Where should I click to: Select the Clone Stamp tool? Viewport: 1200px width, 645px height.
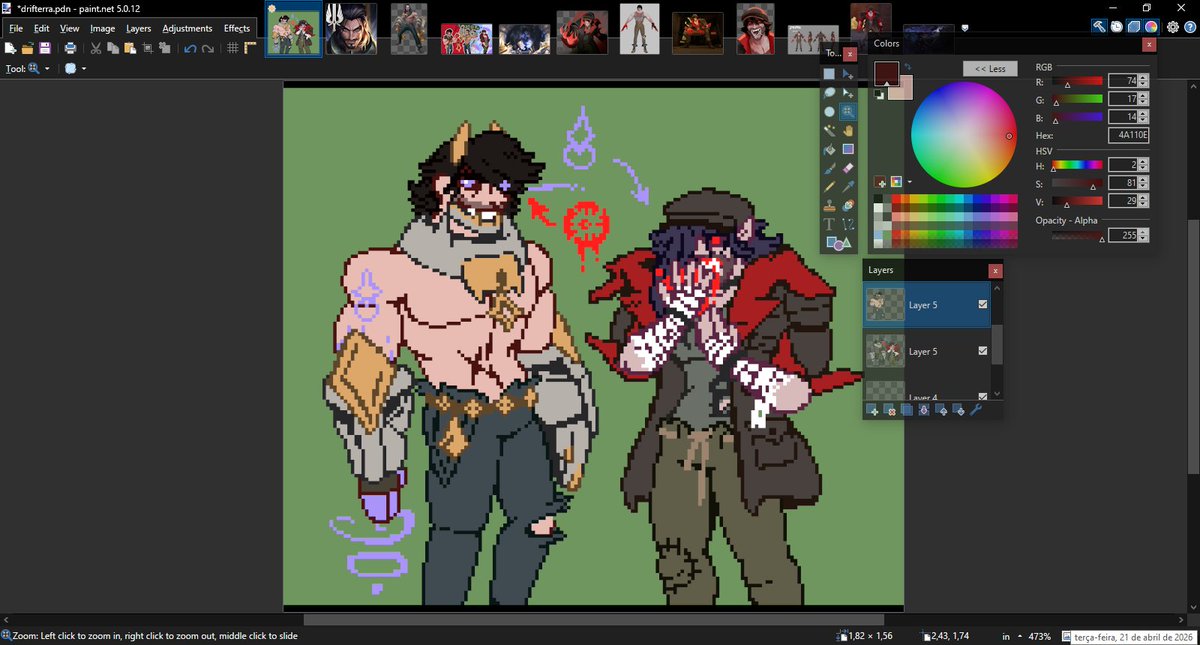point(828,206)
